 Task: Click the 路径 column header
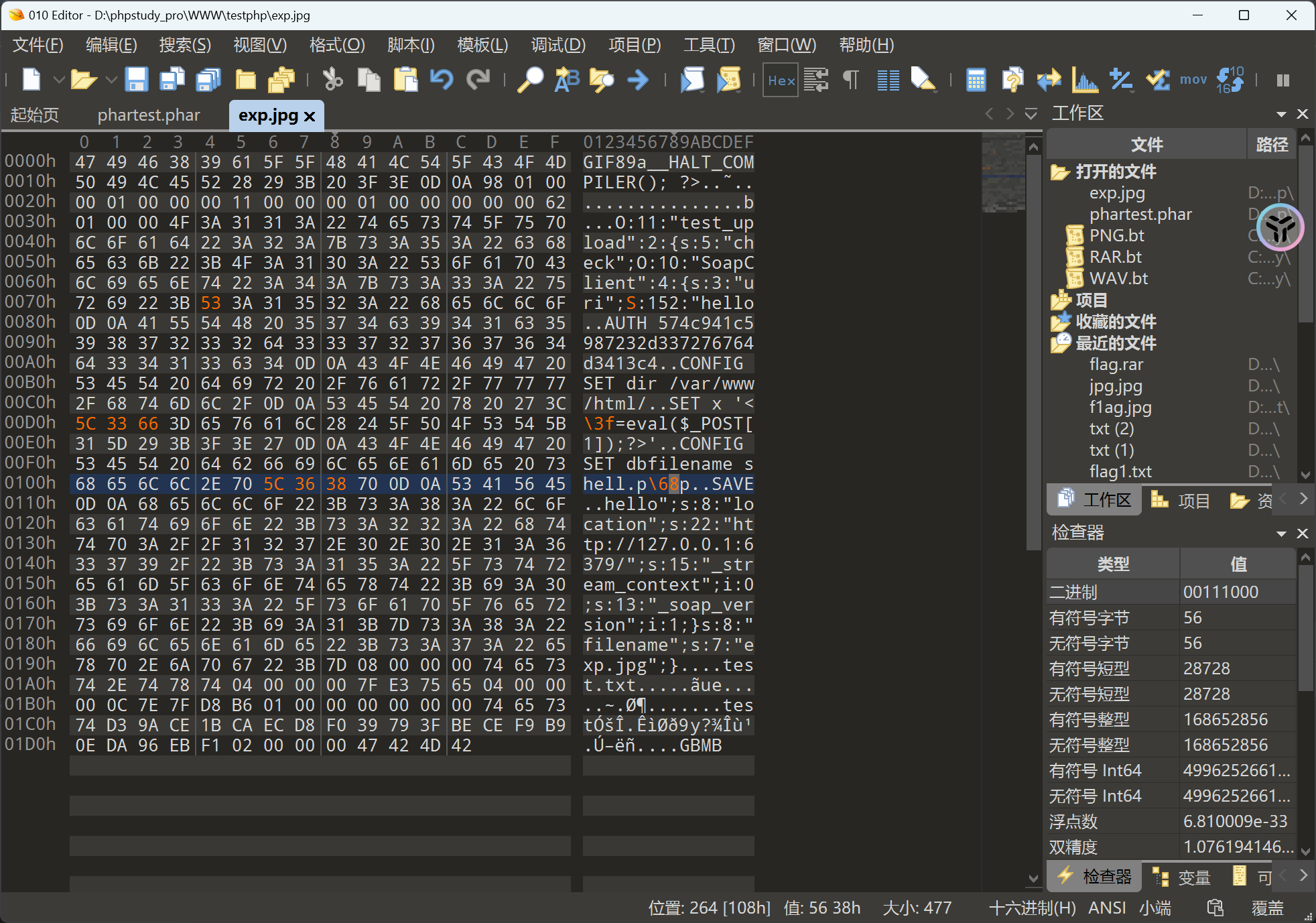coord(1272,144)
